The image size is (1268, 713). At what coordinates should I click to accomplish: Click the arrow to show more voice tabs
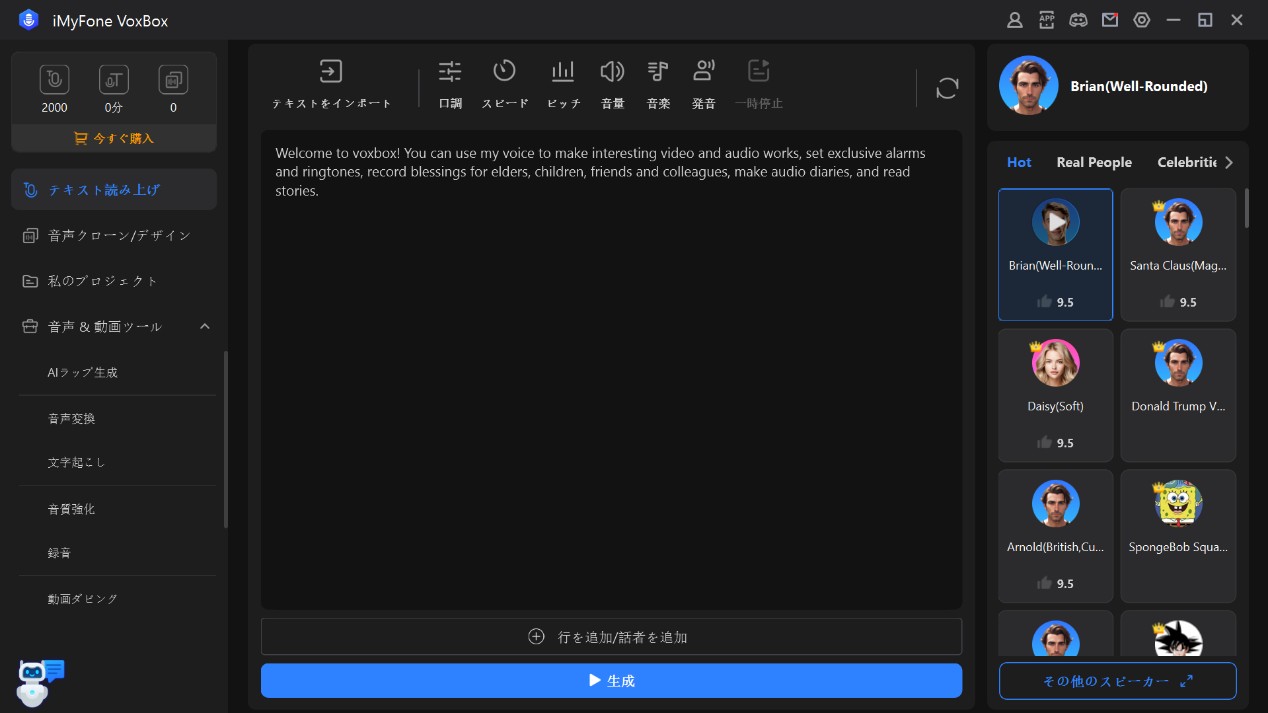click(1229, 162)
